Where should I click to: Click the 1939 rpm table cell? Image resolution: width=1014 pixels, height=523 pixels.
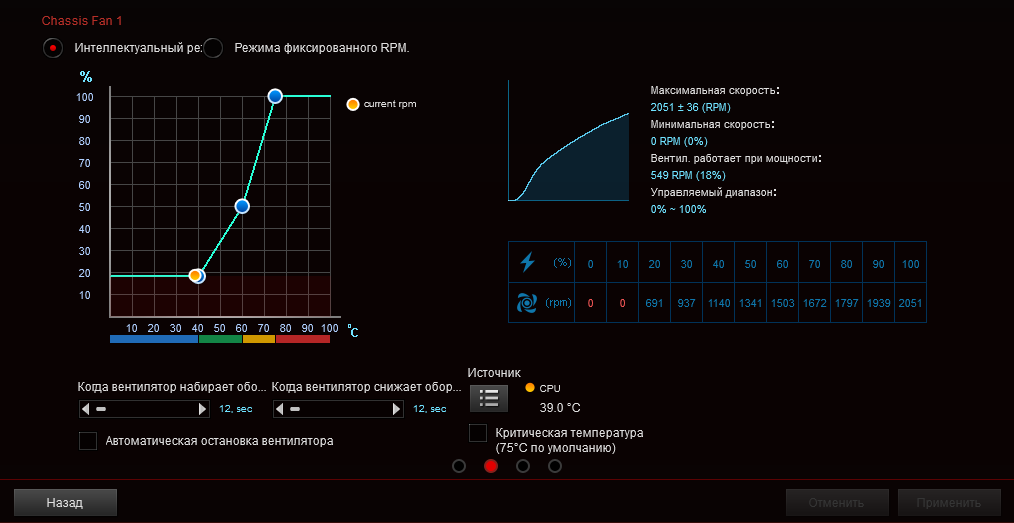point(879,303)
